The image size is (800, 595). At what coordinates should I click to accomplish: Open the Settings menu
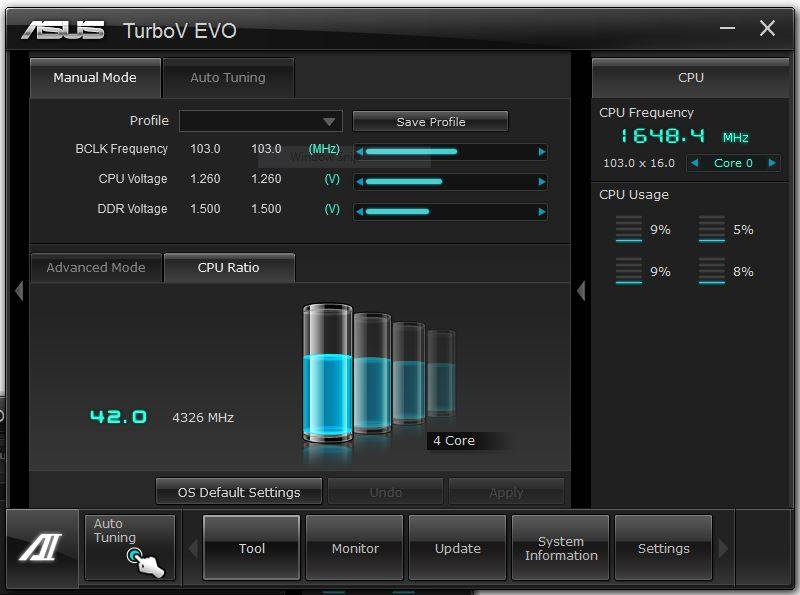tap(663, 548)
